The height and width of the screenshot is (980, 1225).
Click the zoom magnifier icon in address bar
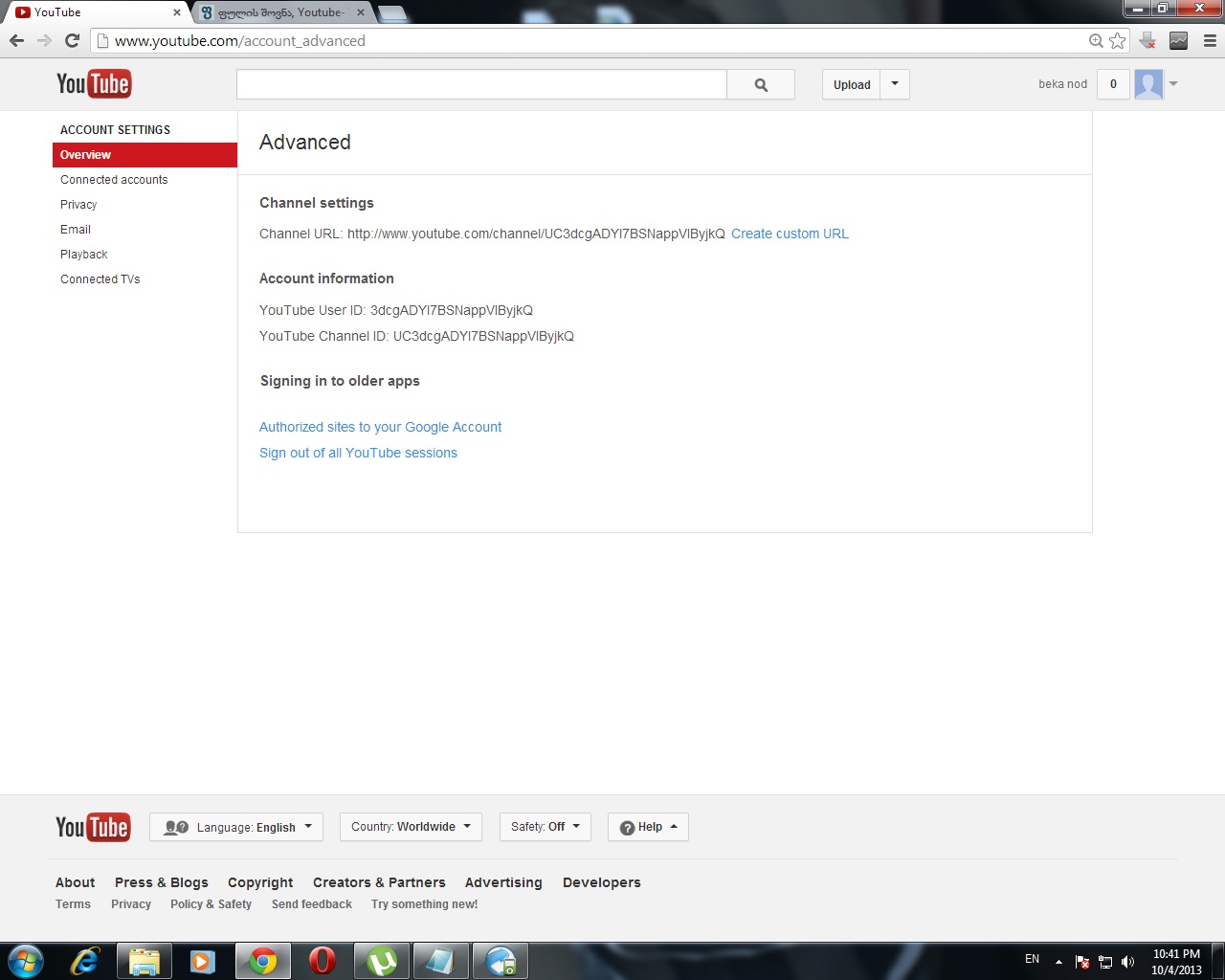(x=1096, y=40)
